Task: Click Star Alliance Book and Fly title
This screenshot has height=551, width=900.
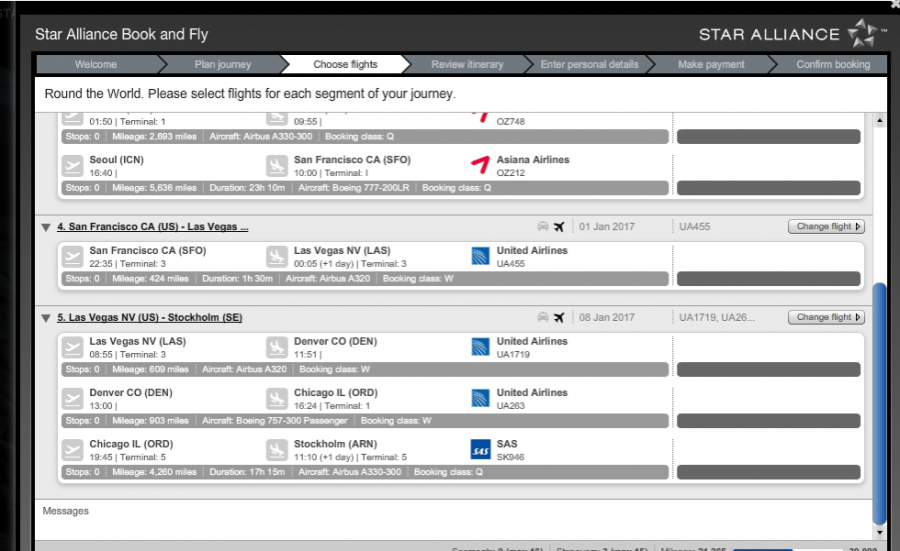Action: coord(122,34)
